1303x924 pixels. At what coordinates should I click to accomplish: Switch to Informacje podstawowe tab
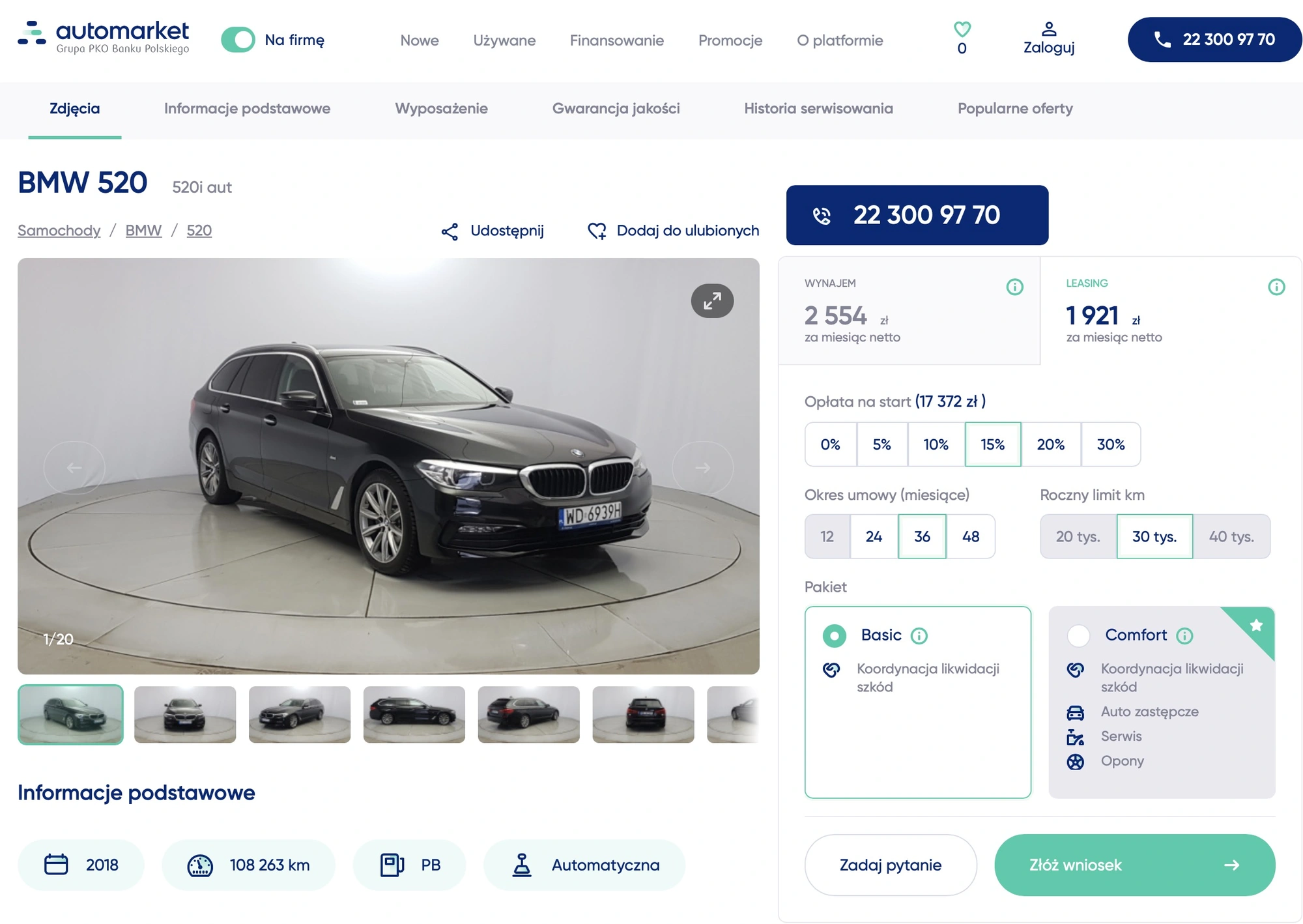(x=247, y=109)
